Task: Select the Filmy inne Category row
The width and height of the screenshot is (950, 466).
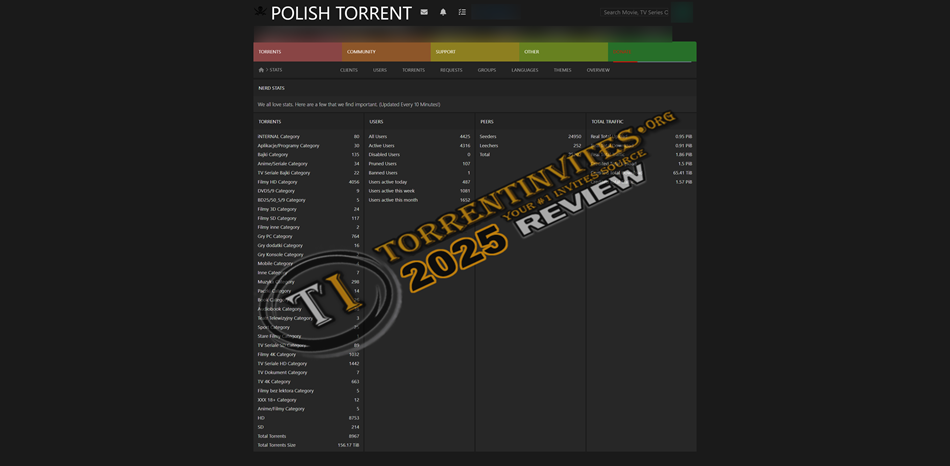Action: click(308, 227)
